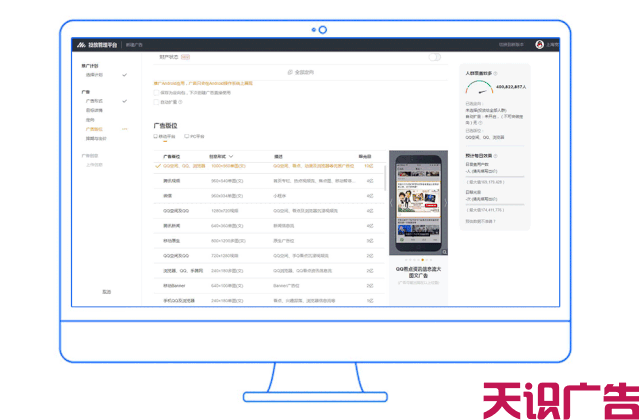Image resolution: width=639 pixels, height=420 pixels.
Task: Open the 定向 step in the sidebar
Action: pyautogui.click(x=90, y=120)
